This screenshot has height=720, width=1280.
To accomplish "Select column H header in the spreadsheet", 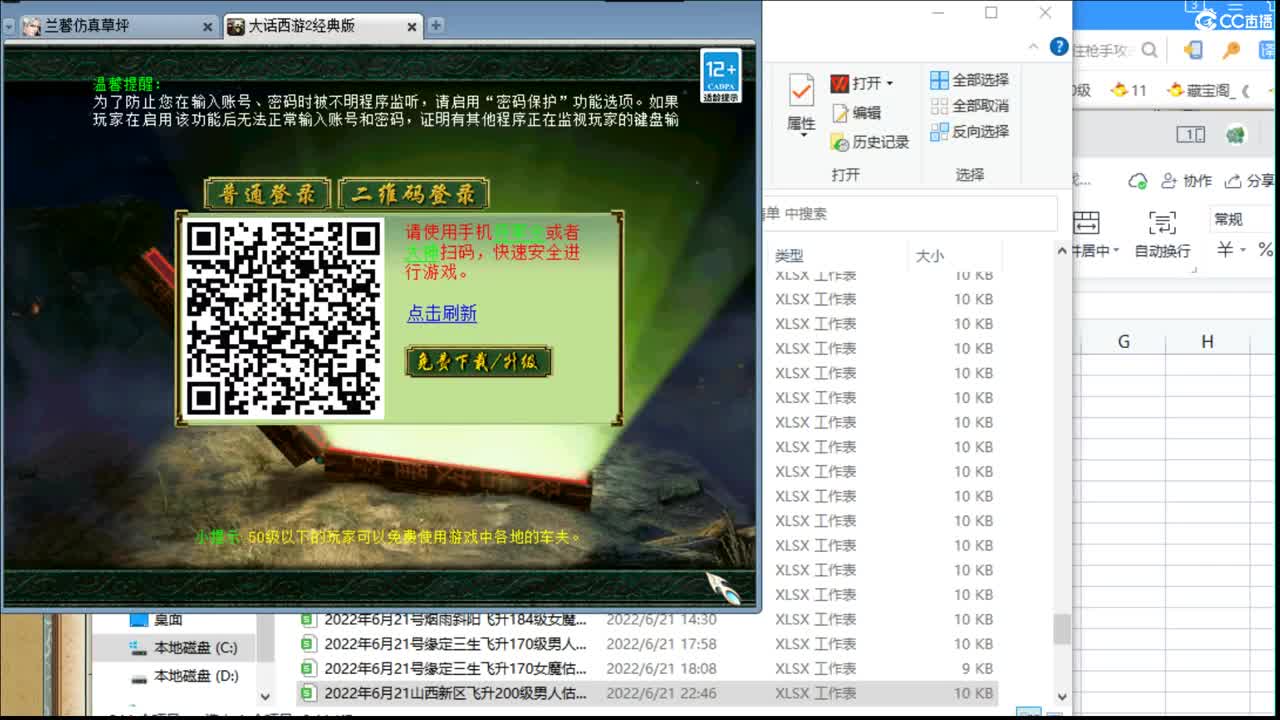I will 1207,342.
